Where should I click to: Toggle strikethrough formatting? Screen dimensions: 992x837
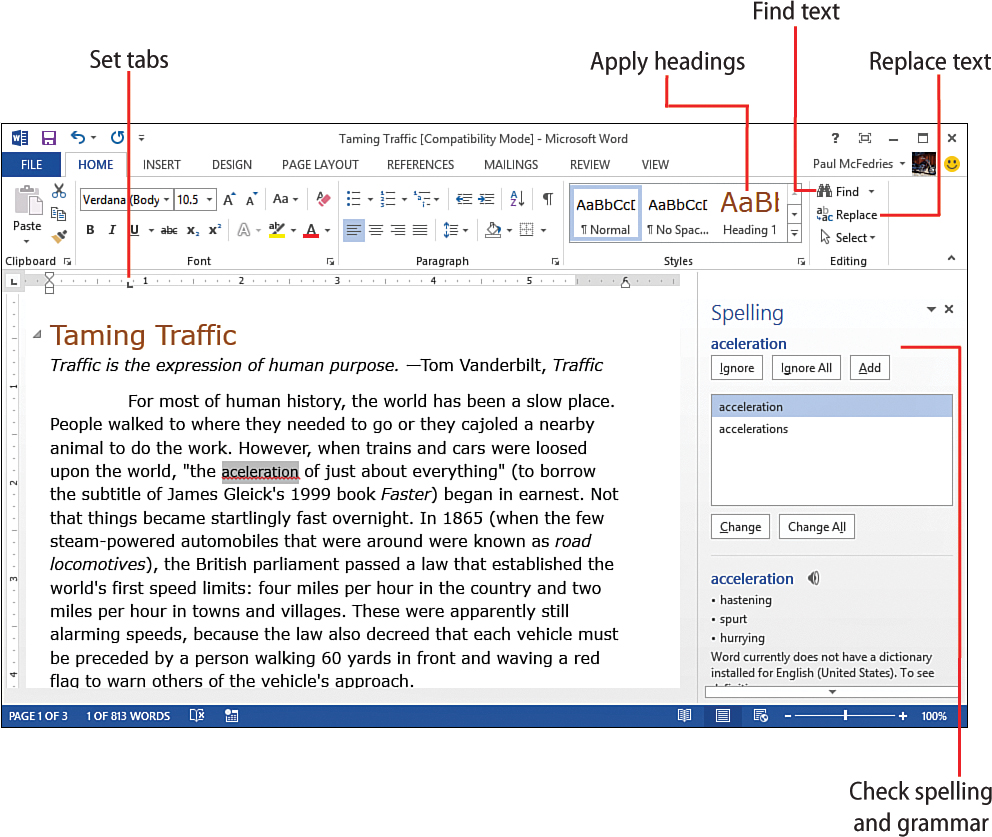[x=169, y=230]
